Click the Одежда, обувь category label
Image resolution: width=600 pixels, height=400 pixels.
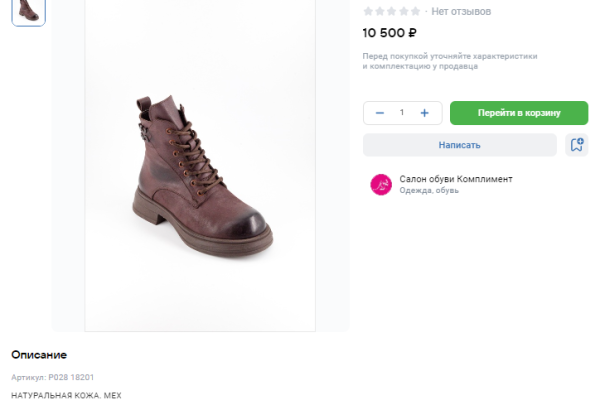(x=429, y=190)
